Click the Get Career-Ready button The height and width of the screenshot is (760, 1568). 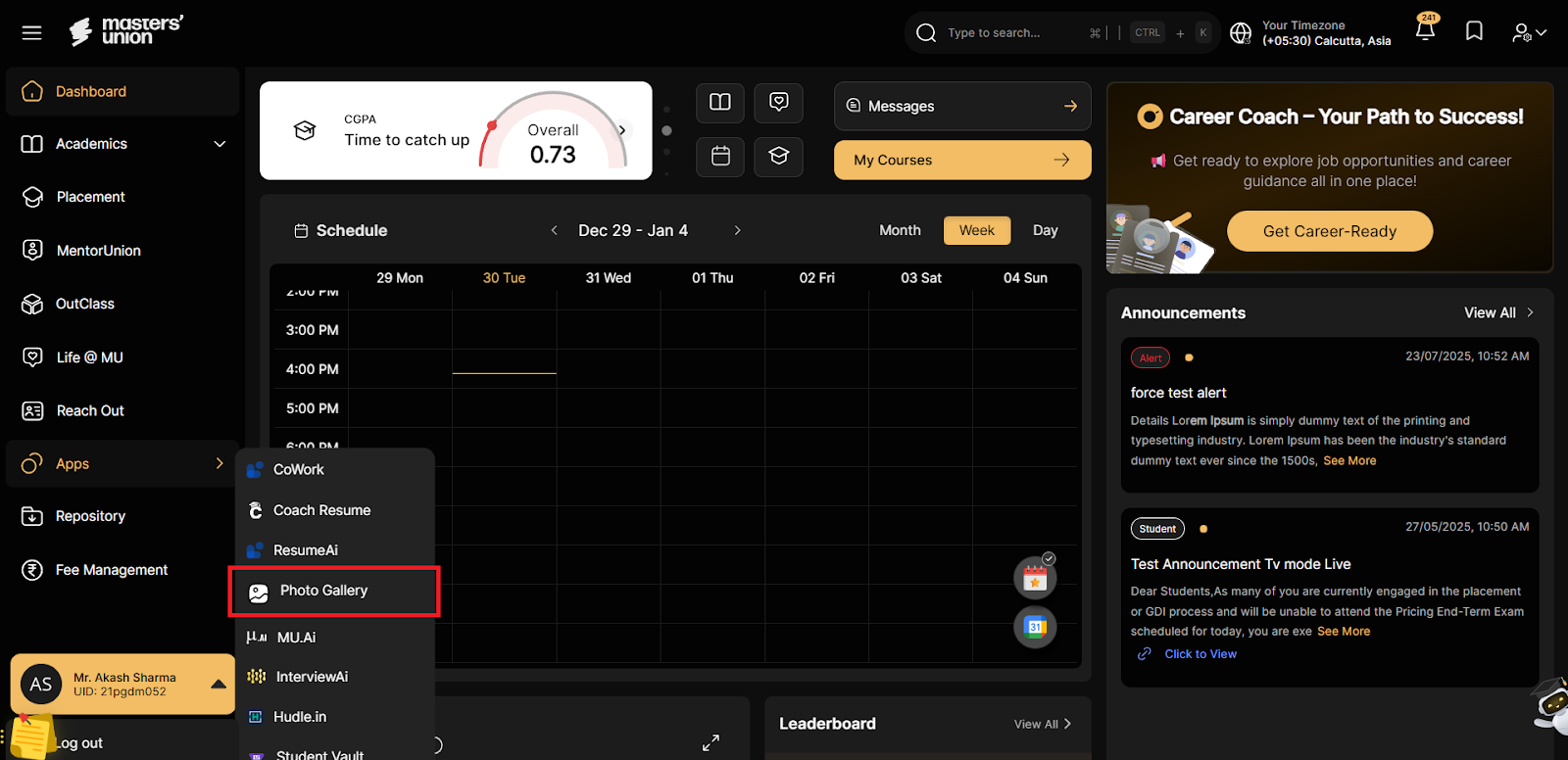1329,231
